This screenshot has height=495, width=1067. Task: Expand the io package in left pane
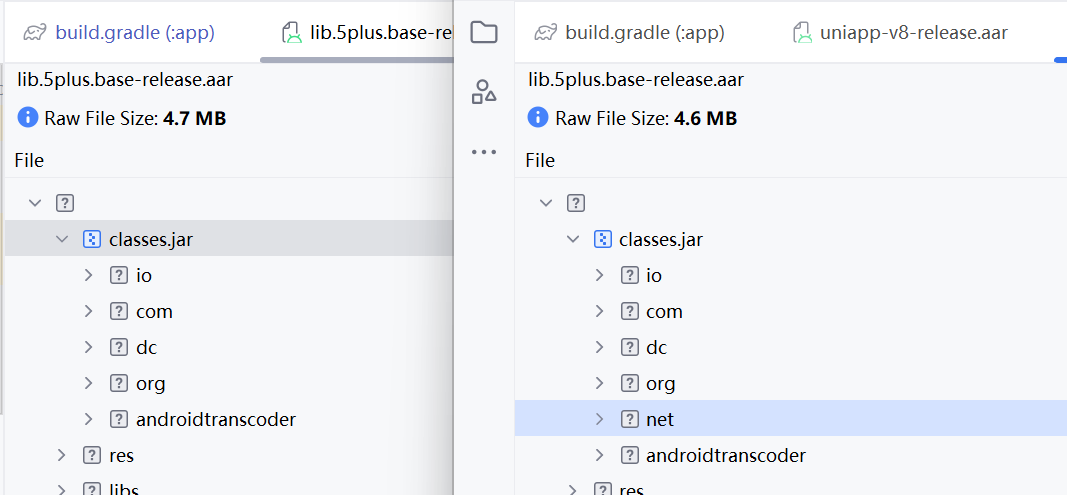point(89,276)
